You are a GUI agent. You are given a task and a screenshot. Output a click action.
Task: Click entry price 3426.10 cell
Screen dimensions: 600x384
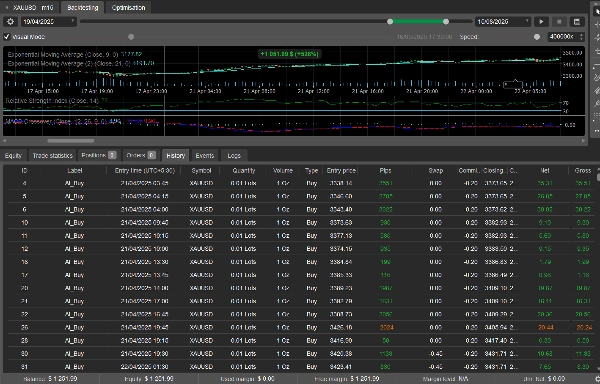(341, 327)
